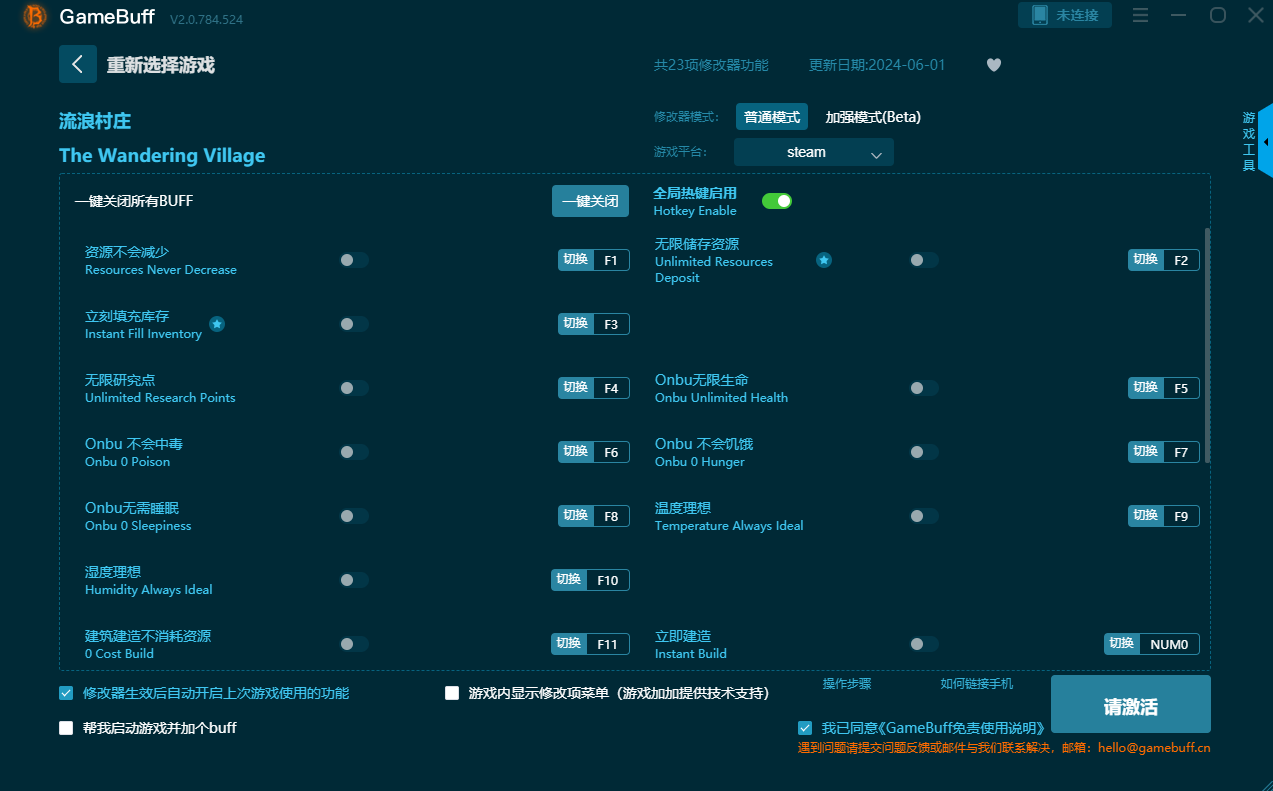The image size is (1273, 791).
Task: Click the NUM0 hotkey field
Action: point(1169,644)
